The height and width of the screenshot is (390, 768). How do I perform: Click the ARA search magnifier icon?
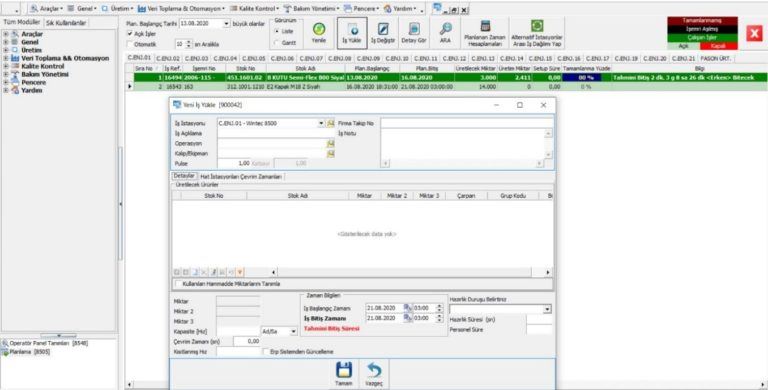[x=445, y=29]
